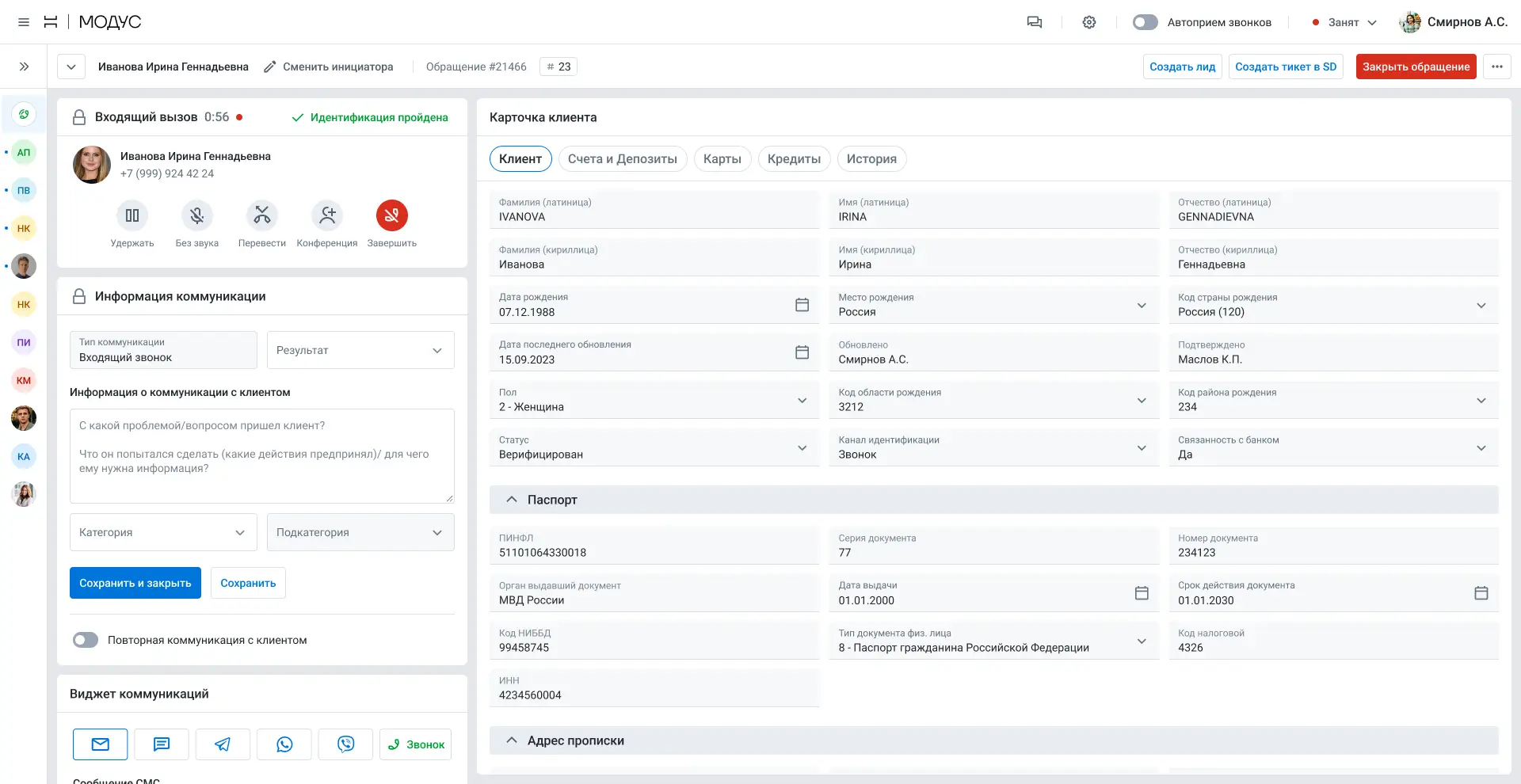This screenshot has height=784, width=1521.
Task: Click the Закрыть обращение button
Action: (1416, 67)
